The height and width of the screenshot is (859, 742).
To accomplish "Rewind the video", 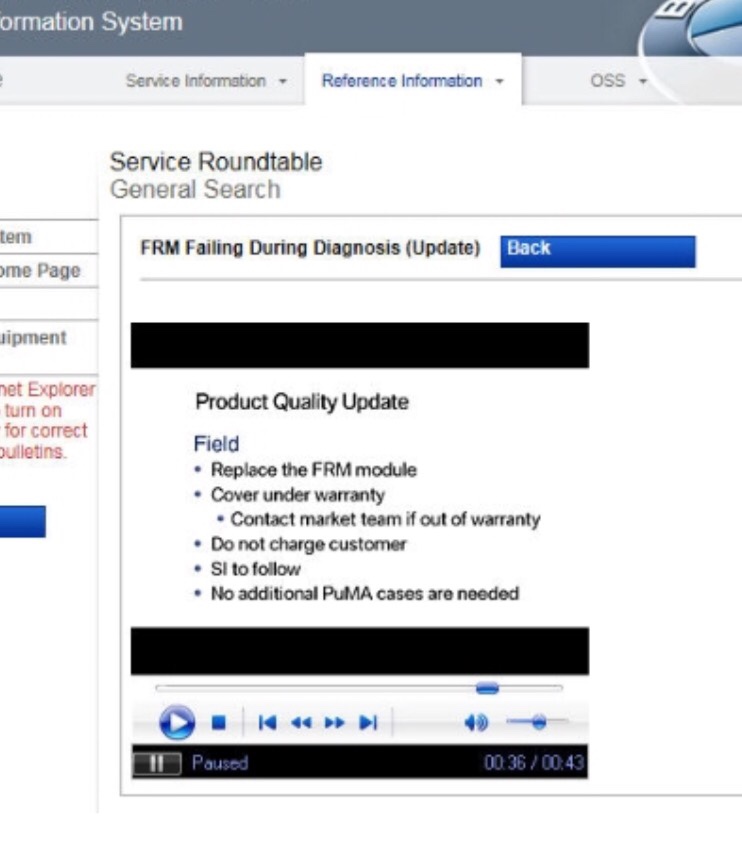I will pyautogui.click(x=300, y=722).
